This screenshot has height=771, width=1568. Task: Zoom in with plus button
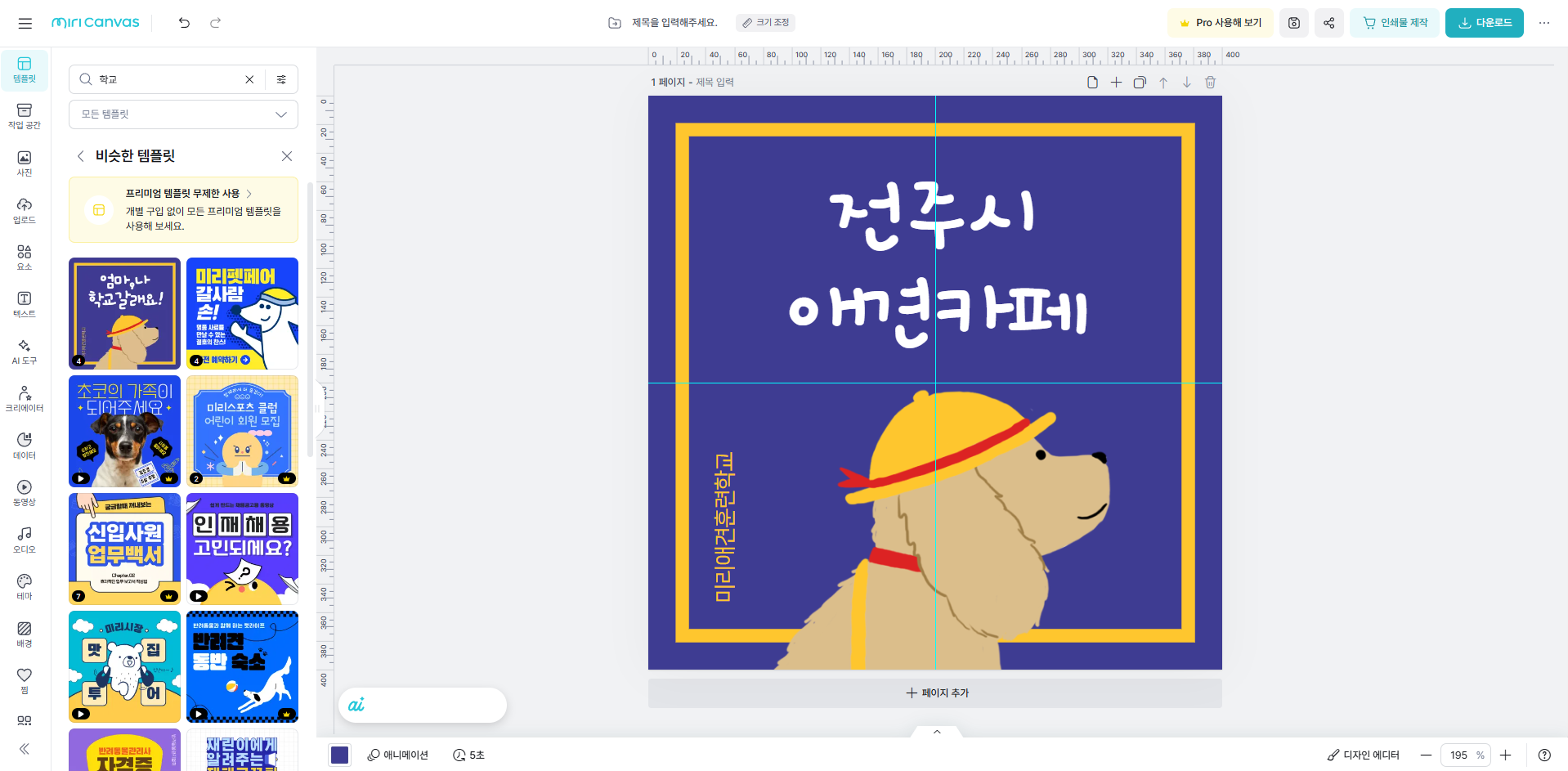(x=1506, y=755)
